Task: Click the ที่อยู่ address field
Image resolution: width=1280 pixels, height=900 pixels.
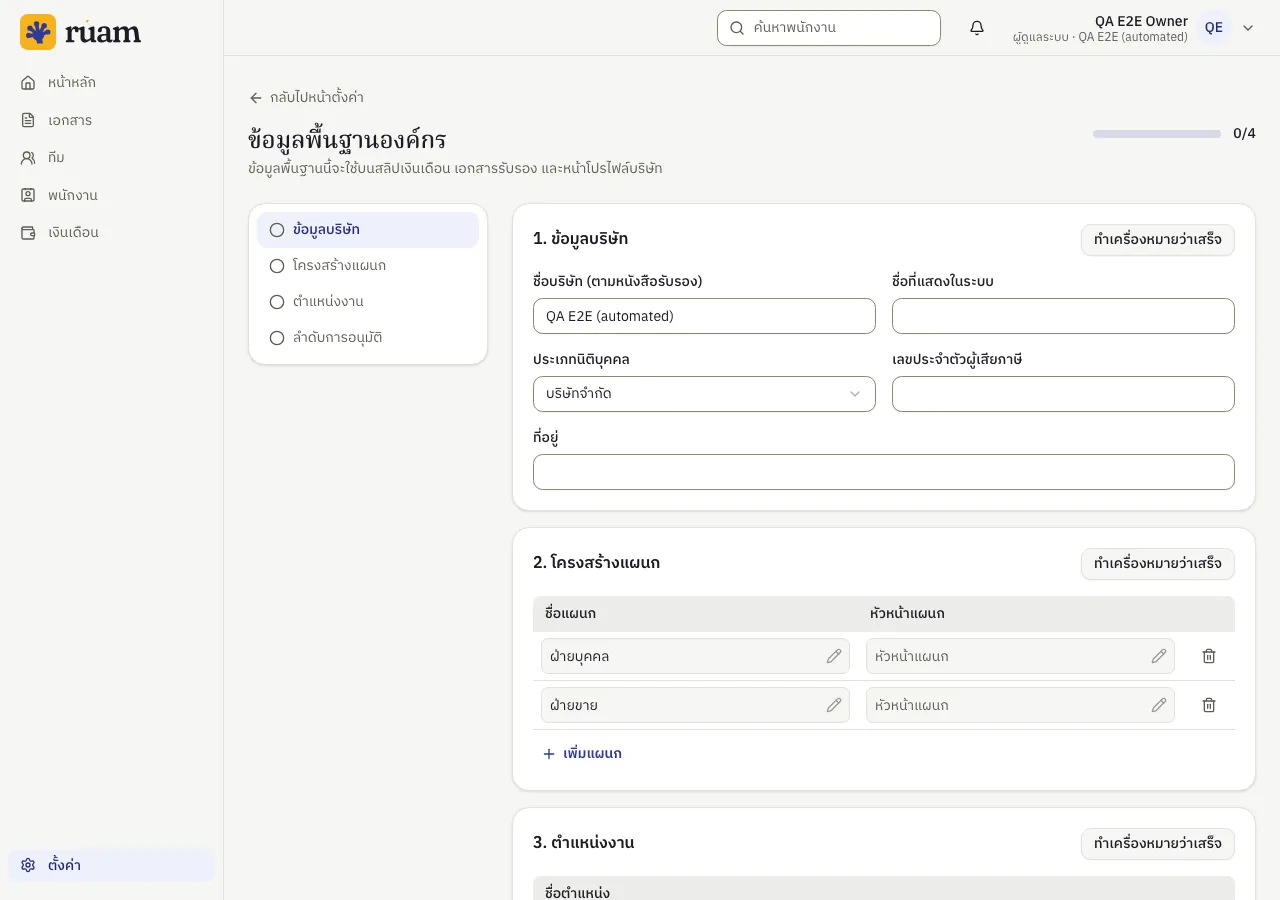Action: [884, 472]
